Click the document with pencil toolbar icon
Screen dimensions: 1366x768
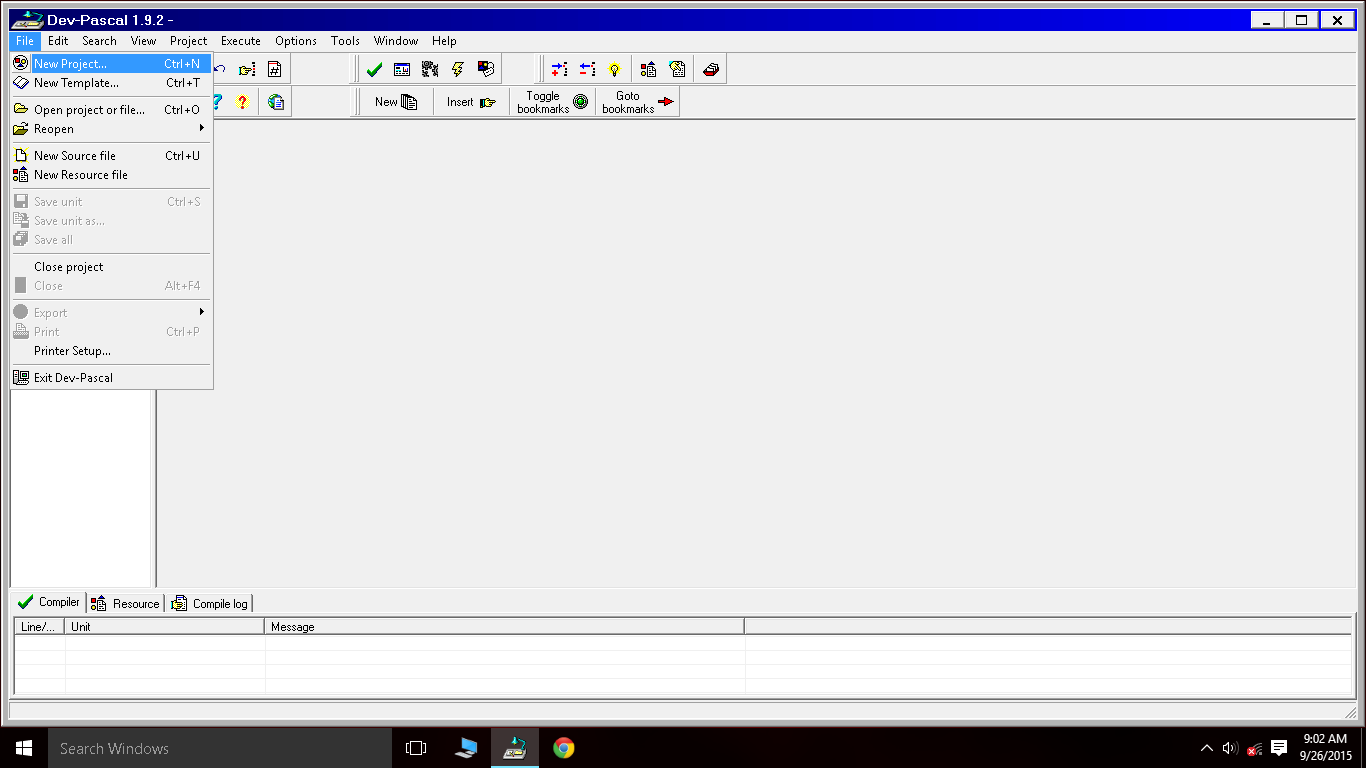point(677,70)
